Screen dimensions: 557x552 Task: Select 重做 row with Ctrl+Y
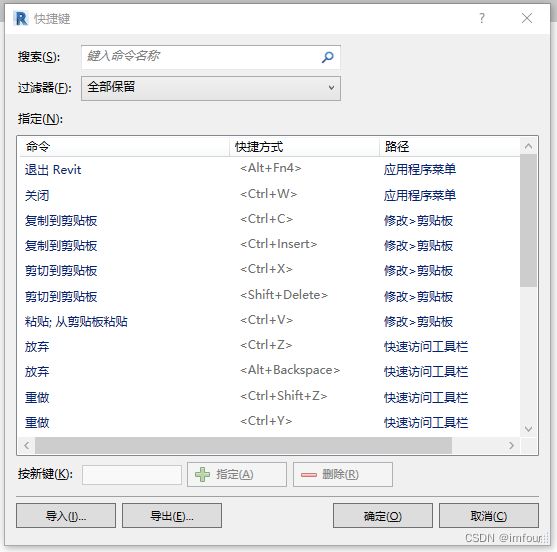tap(269, 422)
